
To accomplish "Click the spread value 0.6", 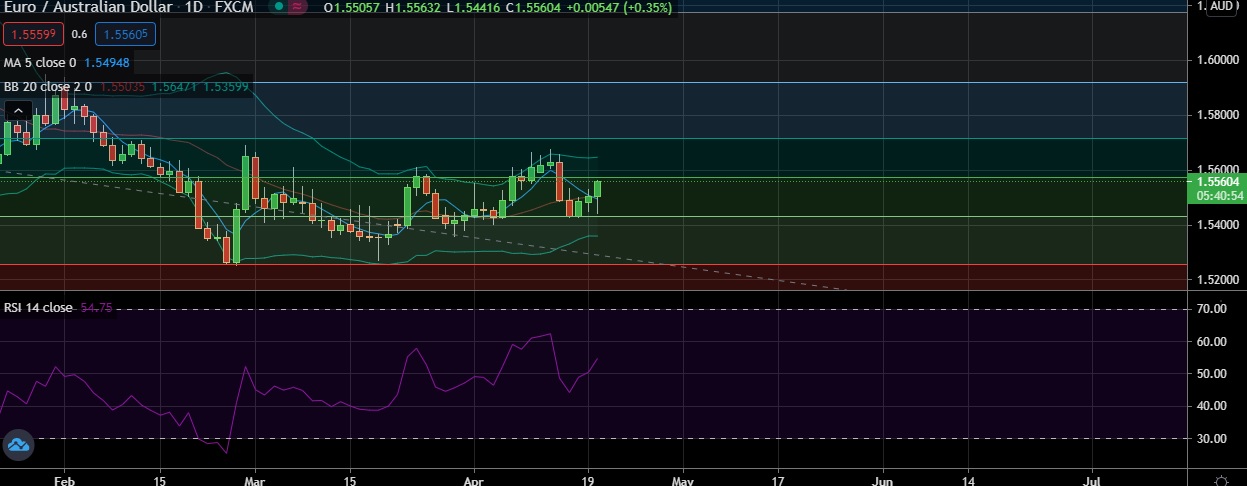I will [x=80, y=34].
